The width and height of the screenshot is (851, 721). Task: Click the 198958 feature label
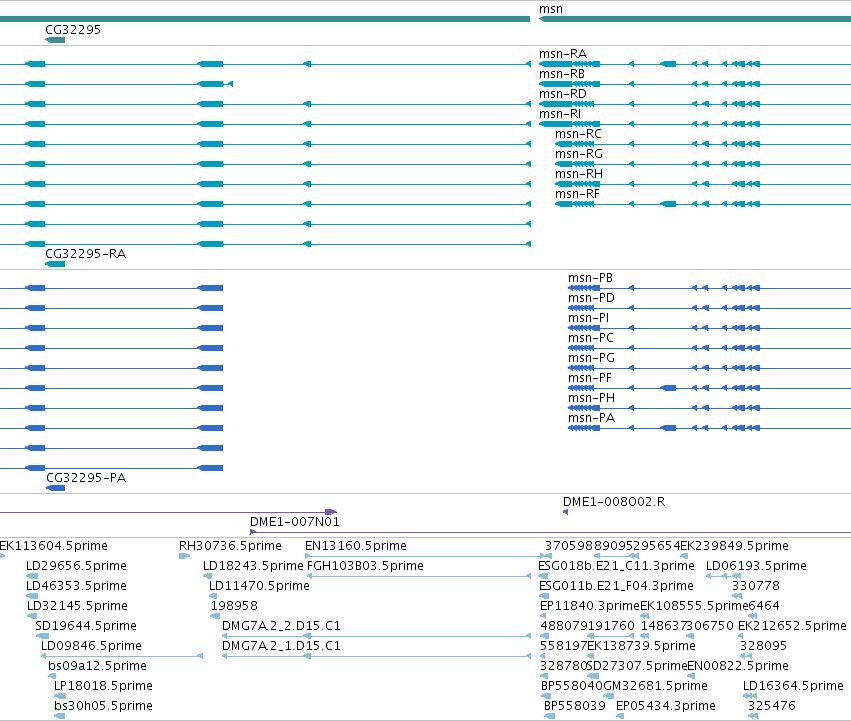tap(234, 606)
